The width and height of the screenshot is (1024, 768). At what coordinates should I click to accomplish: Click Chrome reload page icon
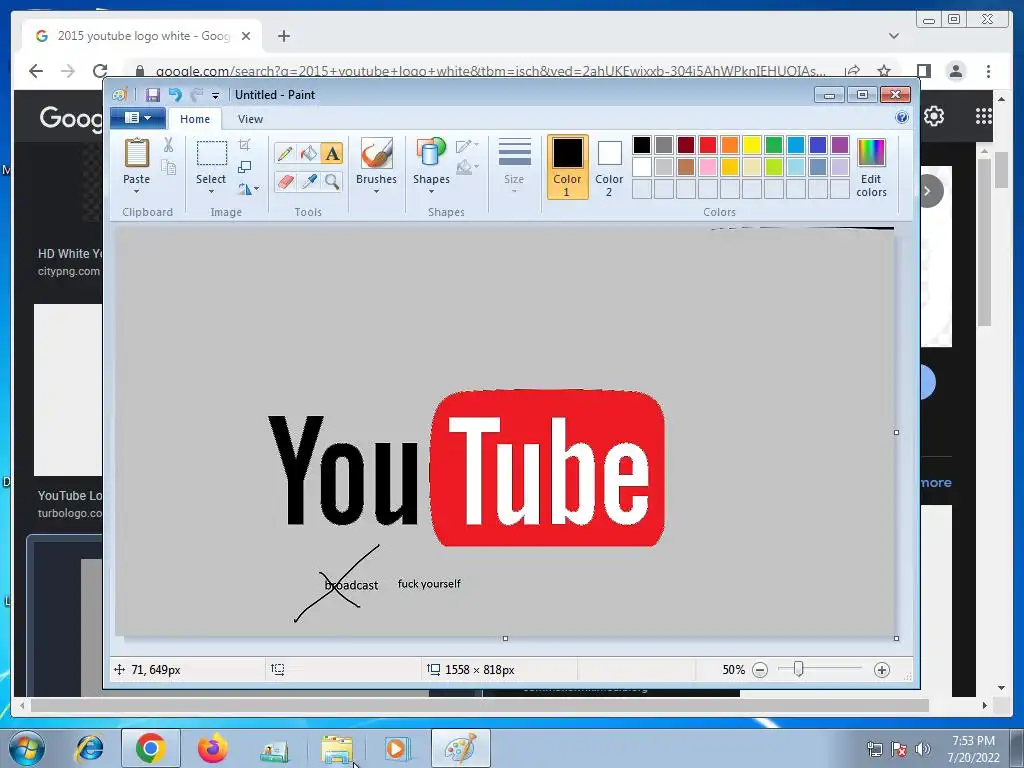[100, 71]
